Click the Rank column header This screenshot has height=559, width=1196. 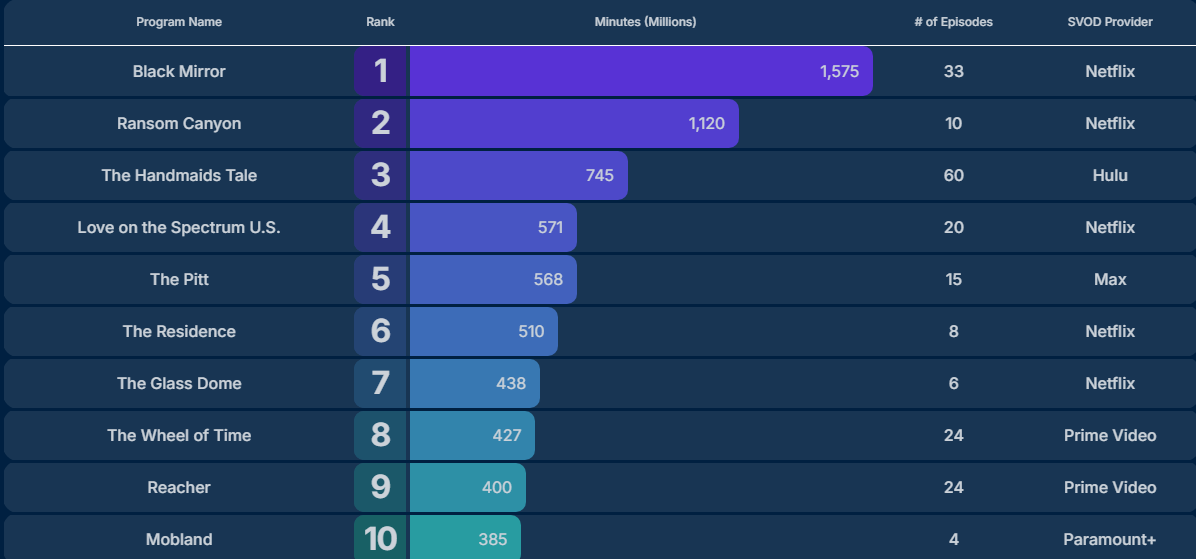pos(380,22)
